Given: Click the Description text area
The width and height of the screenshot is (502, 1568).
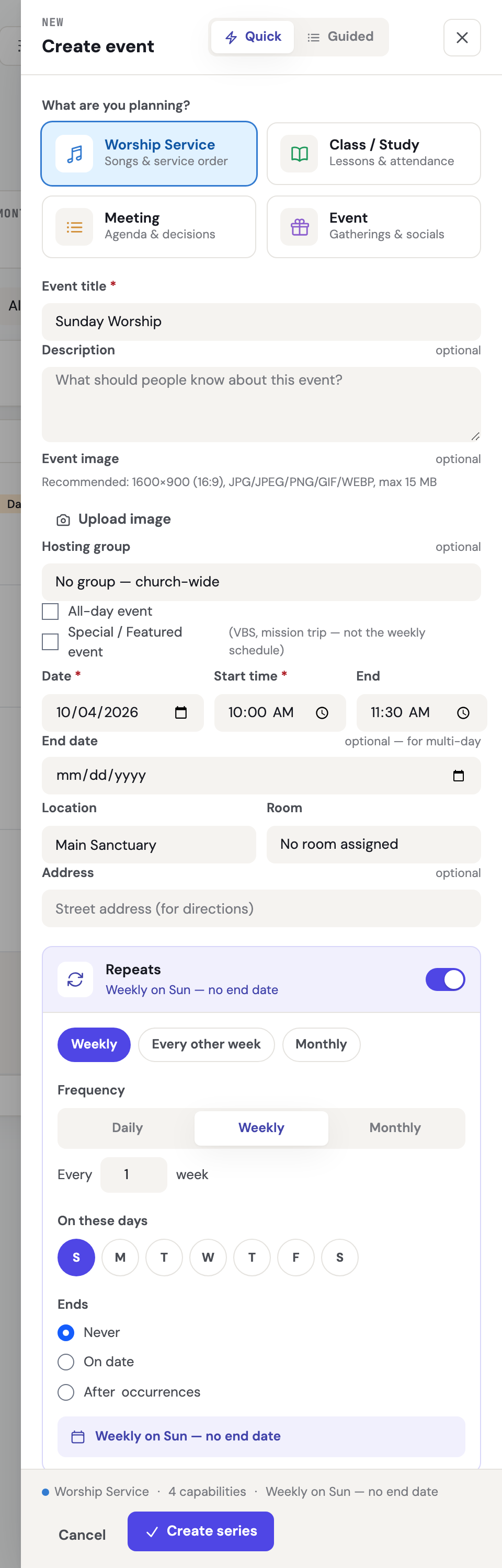Looking at the screenshot, I should tap(261, 404).
